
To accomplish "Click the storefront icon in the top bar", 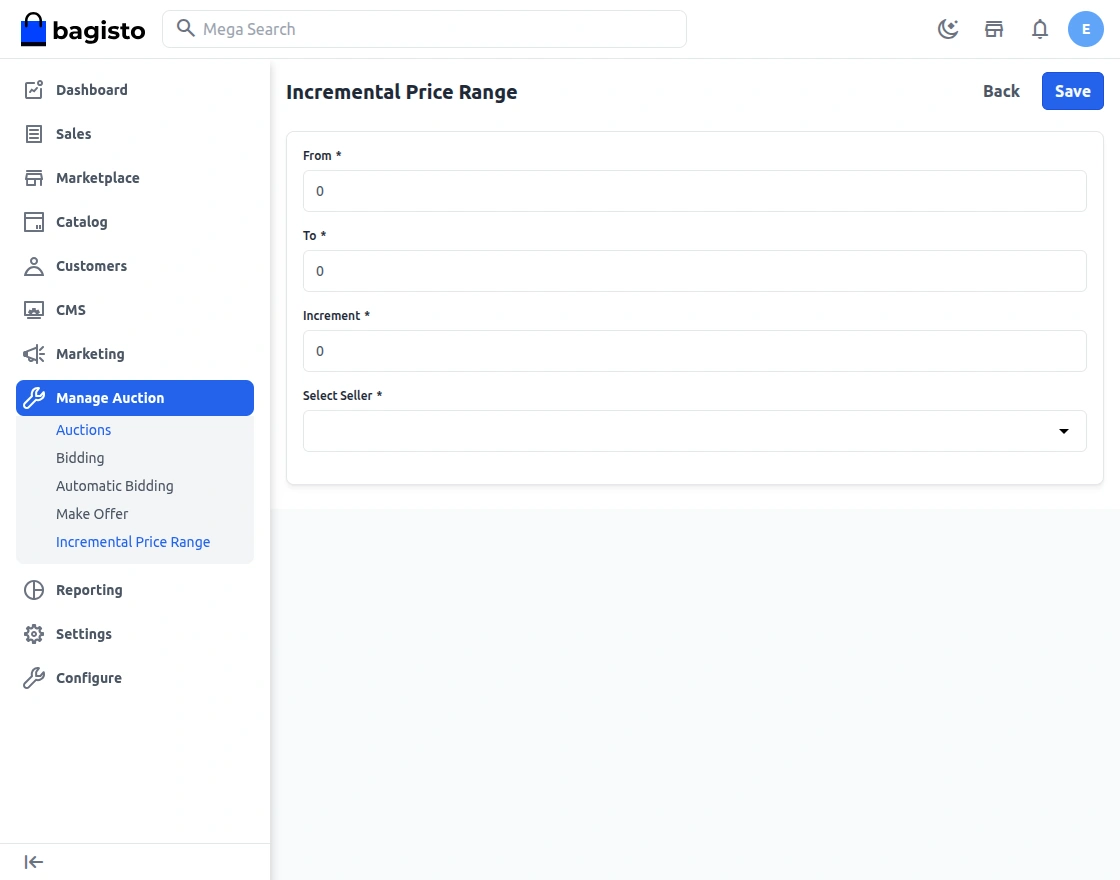I will click(x=994, y=29).
